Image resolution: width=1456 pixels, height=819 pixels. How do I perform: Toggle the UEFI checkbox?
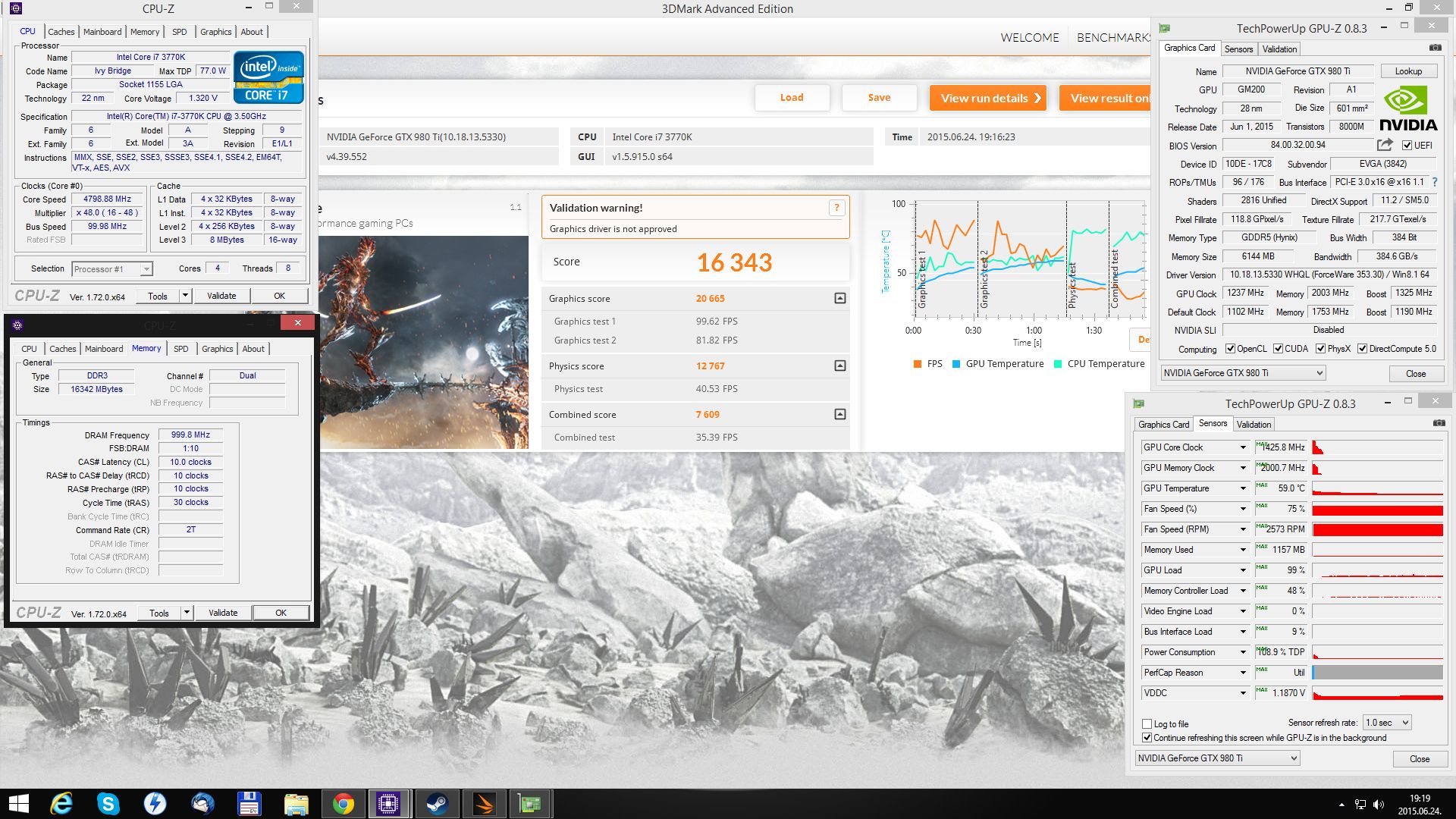pyautogui.click(x=1407, y=146)
